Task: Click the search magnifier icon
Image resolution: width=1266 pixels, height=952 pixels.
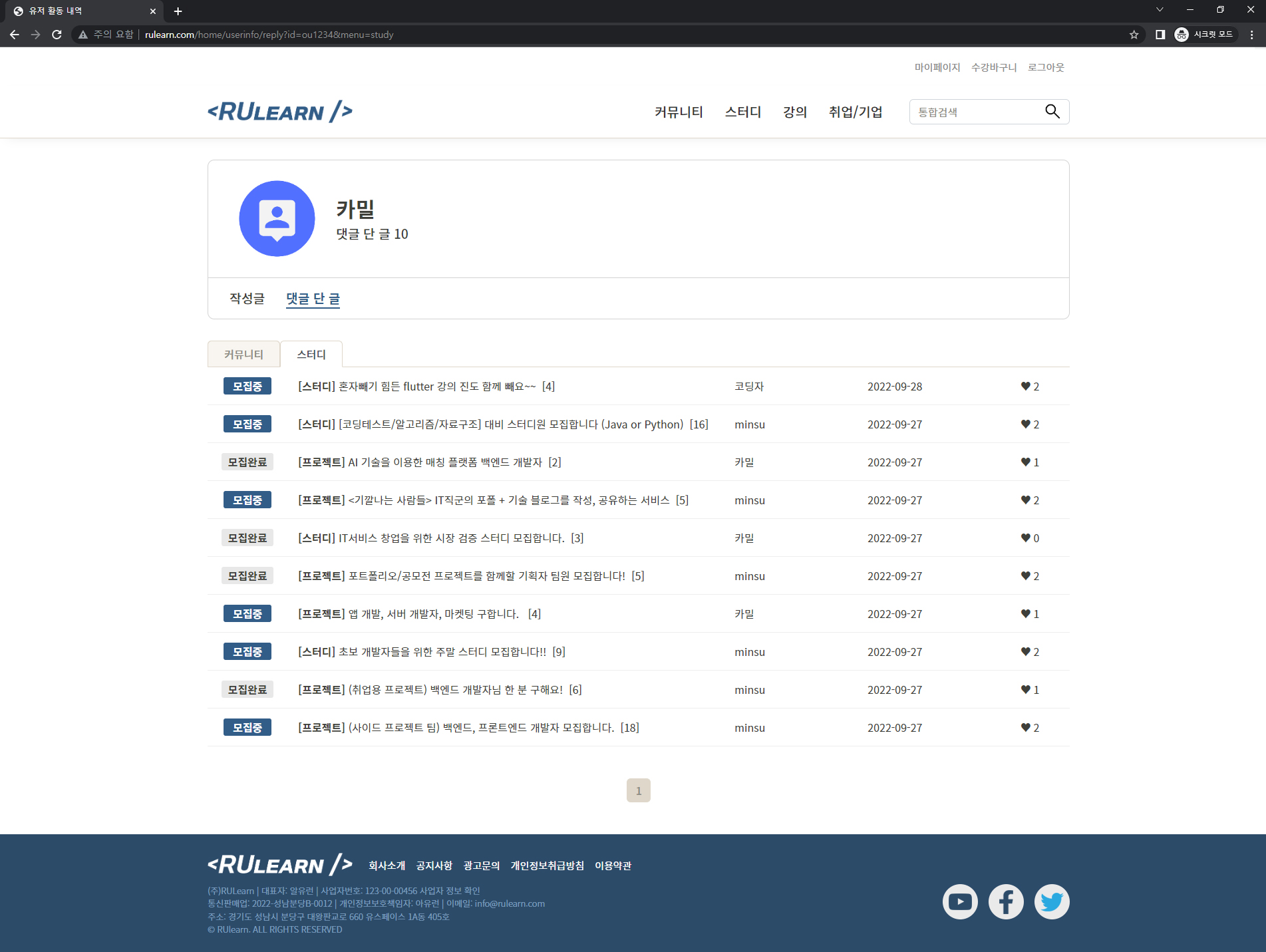Action: pyautogui.click(x=1052, y=111)
